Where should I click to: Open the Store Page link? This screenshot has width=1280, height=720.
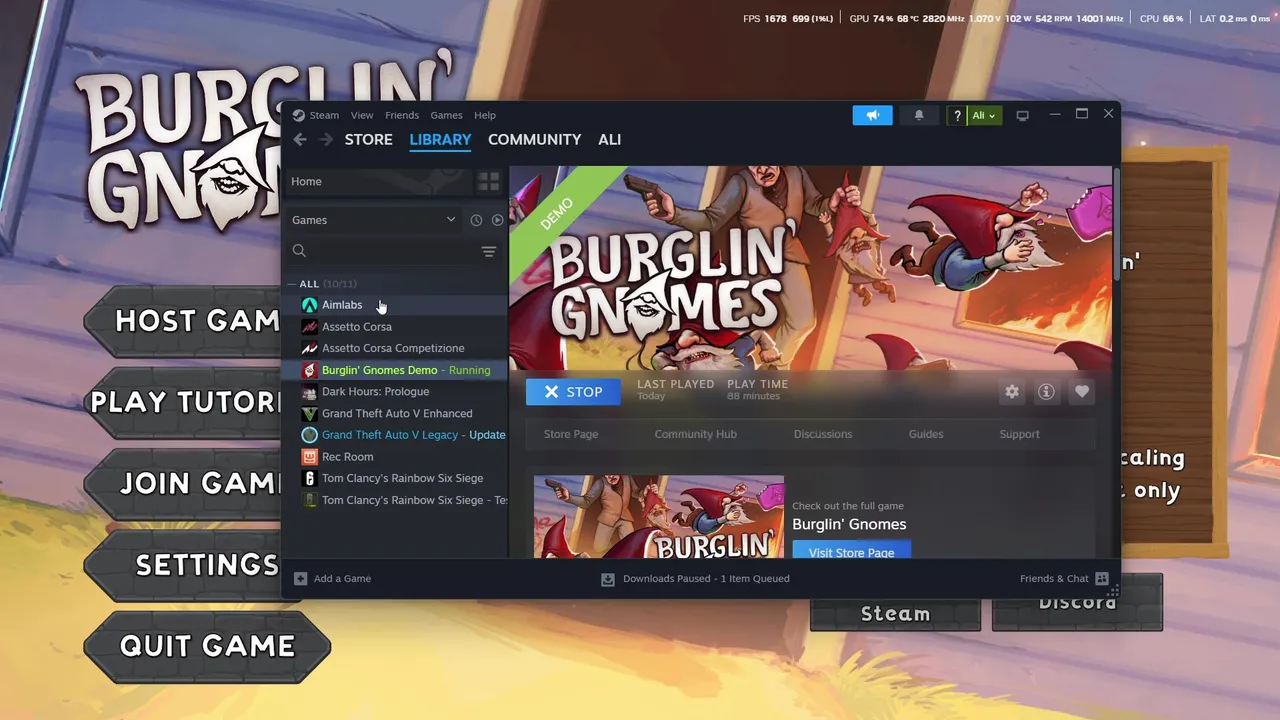(x=571, y=434)
